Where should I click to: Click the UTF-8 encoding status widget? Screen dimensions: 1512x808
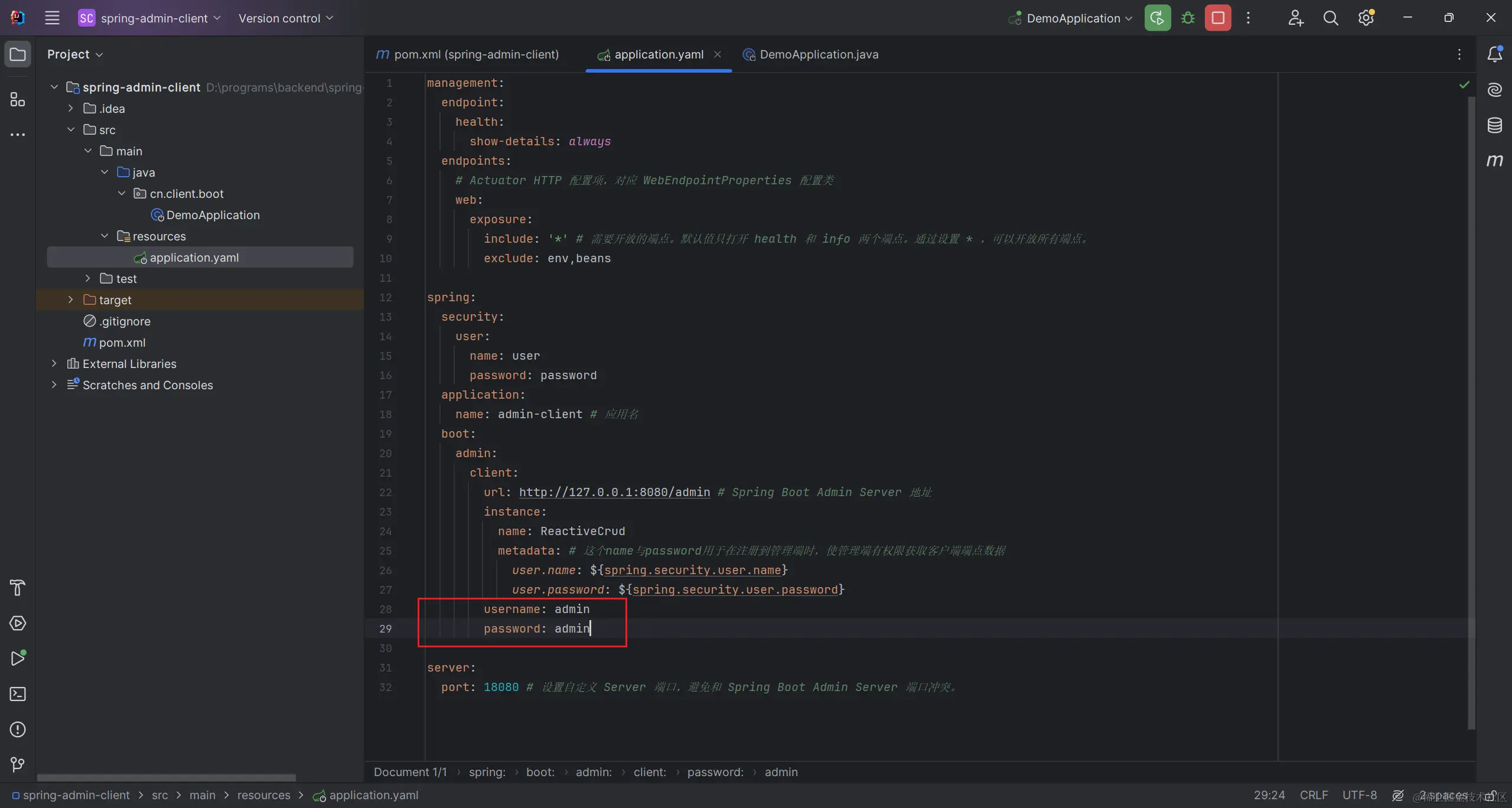pos(1359,795)
